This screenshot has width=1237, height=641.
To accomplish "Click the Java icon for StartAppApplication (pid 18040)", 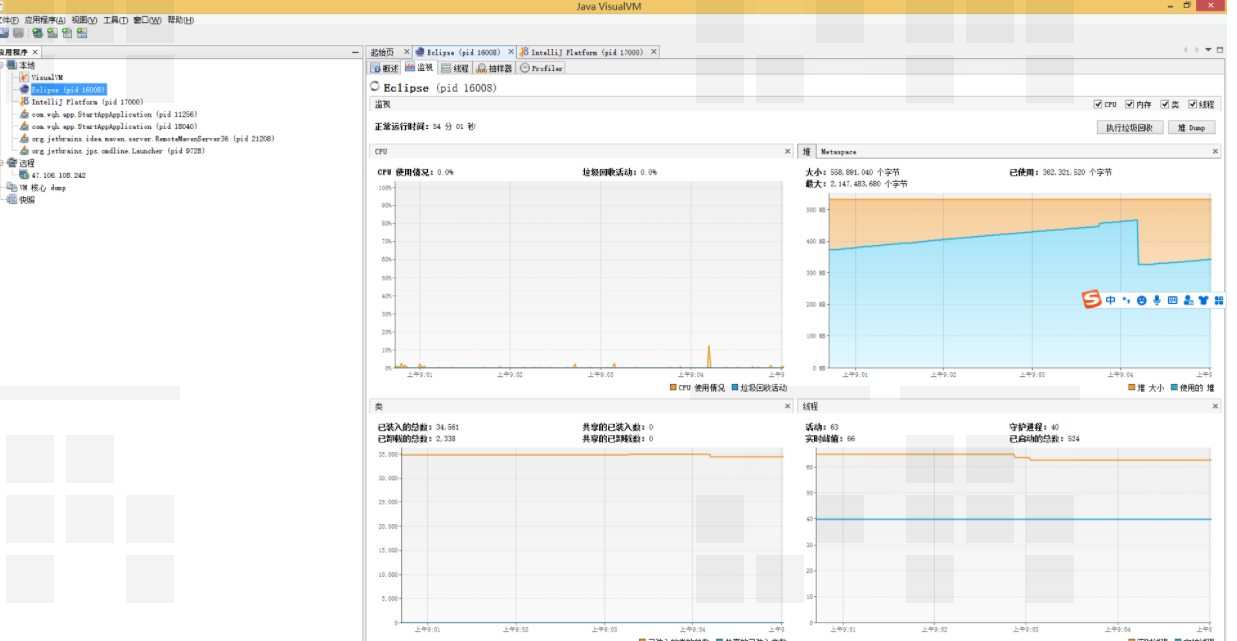I will click(x=24, y=127).
